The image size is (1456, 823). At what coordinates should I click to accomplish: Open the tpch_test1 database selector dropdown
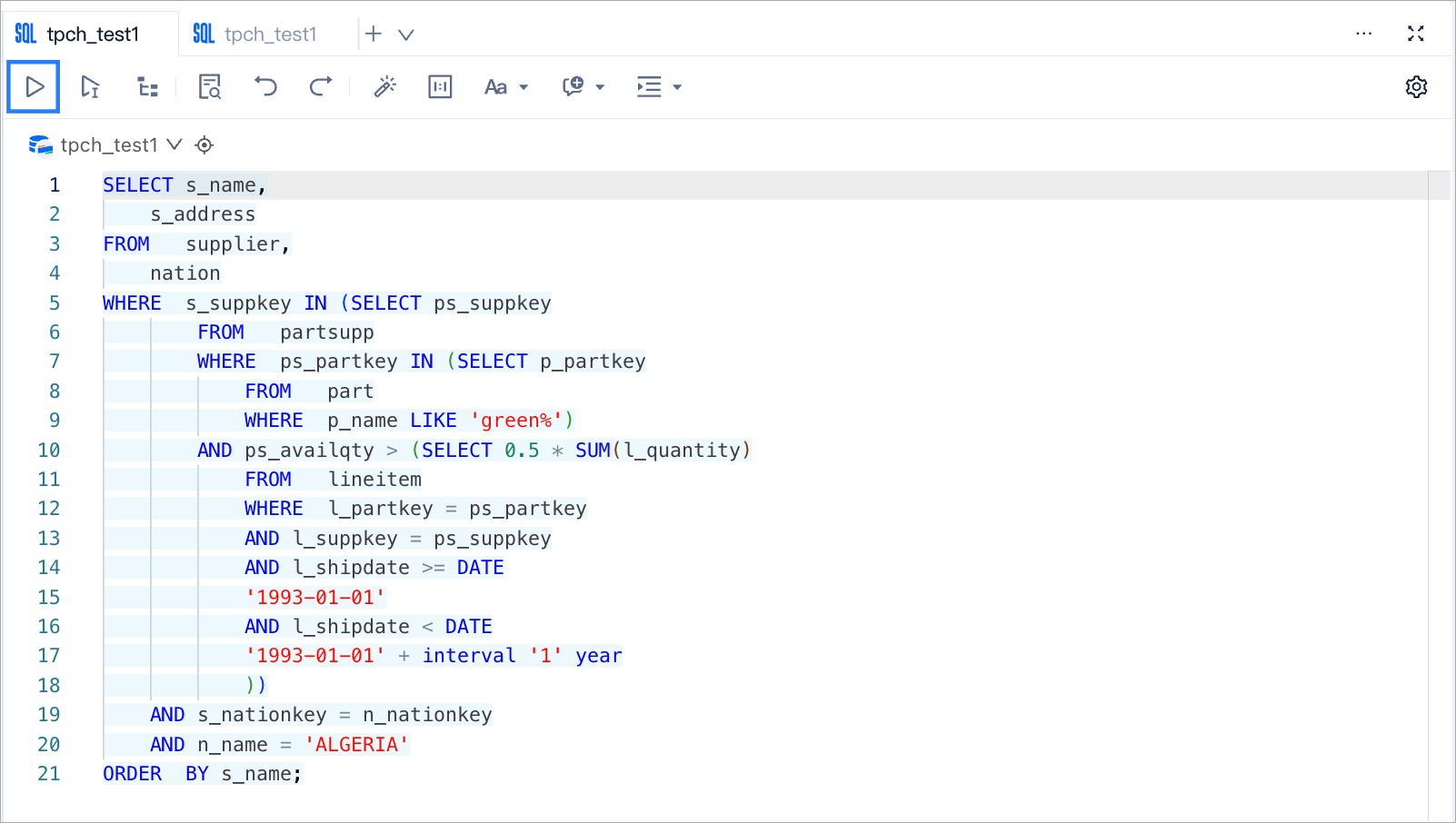click(x=122, y=145)
